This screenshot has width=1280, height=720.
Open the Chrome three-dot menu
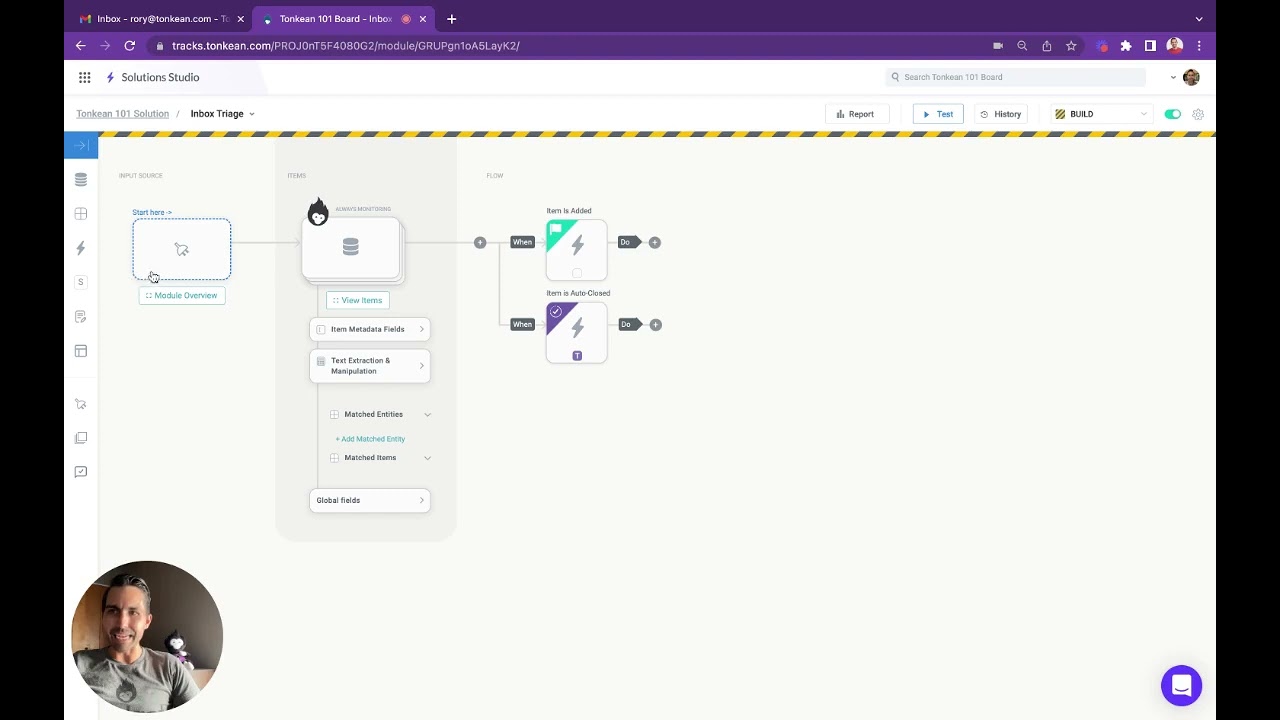pyautogui.click(x=1199, y=45)
